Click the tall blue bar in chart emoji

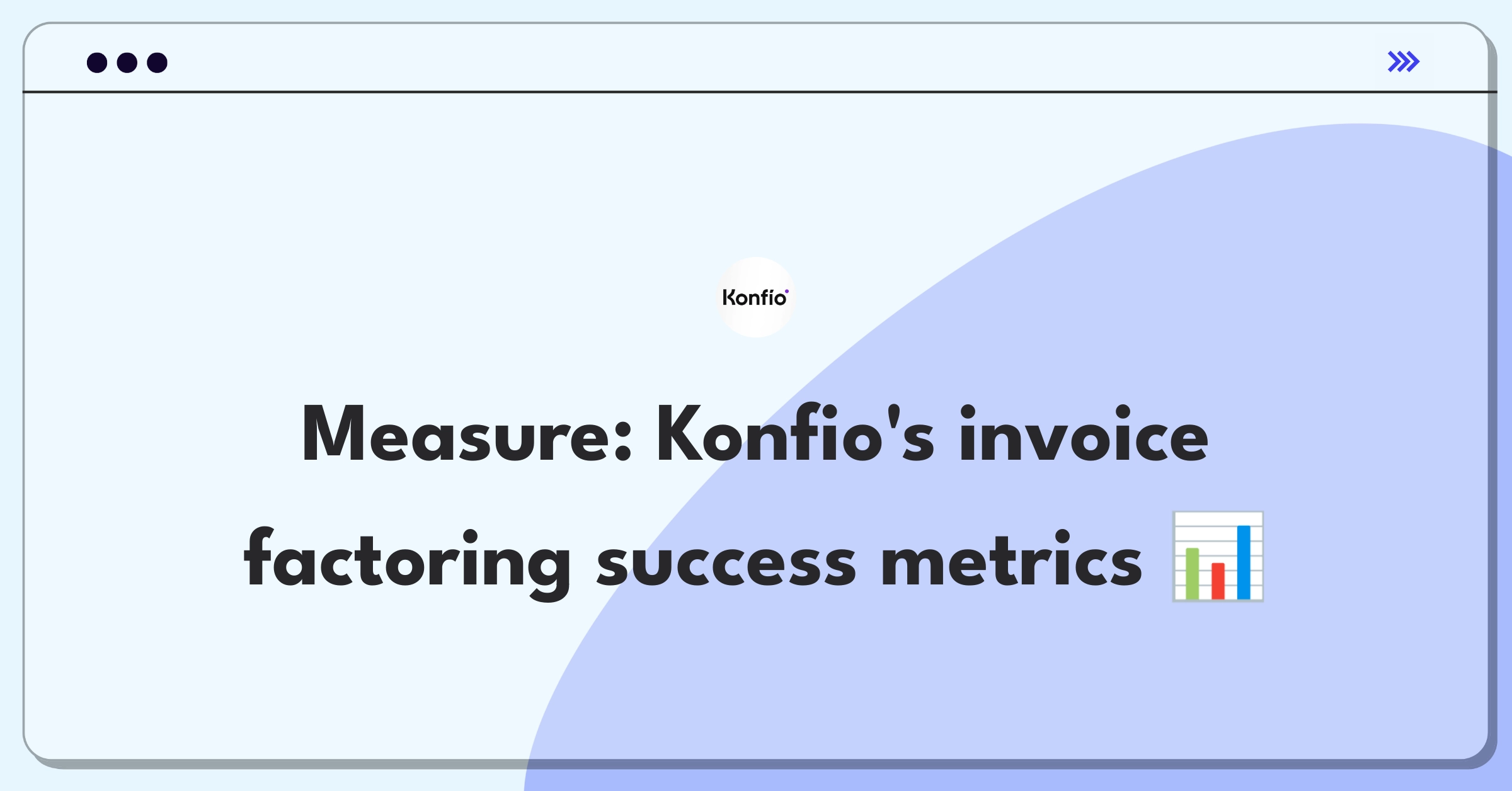pyautogui.click(x=1244, y=562)
